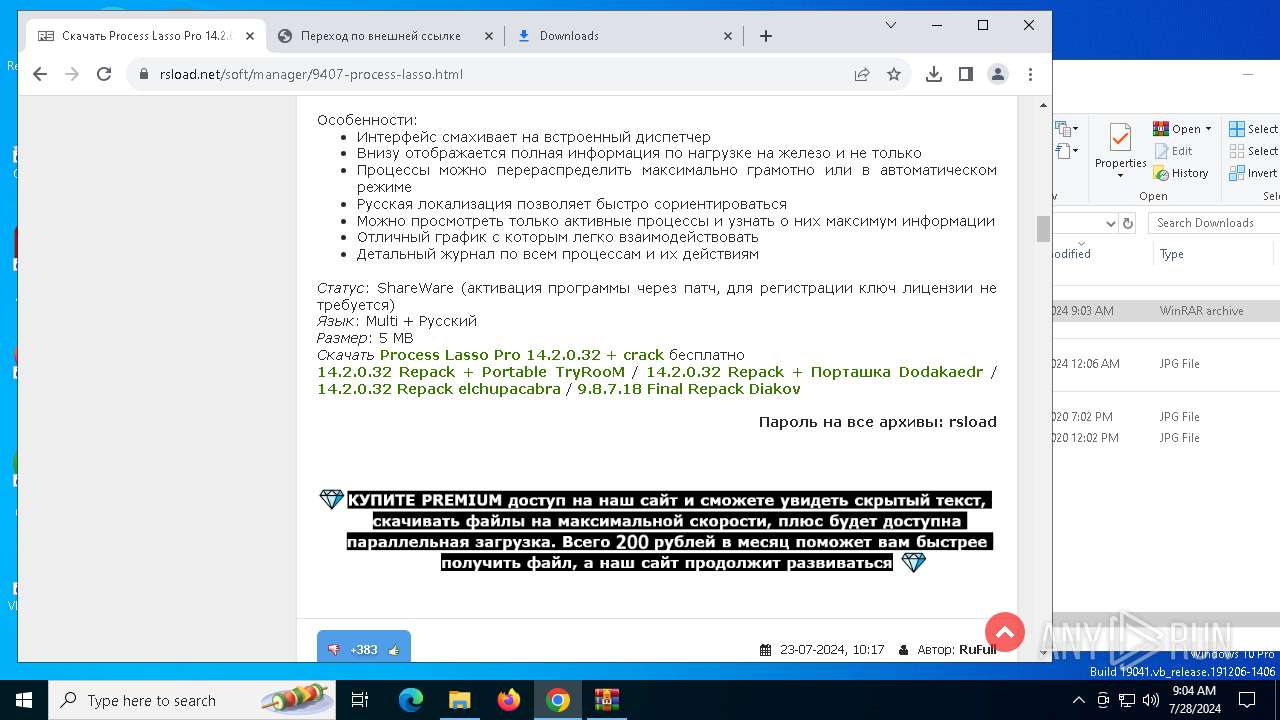1280x720 pixels.
Task: Refresh the Explorer Downloads folder
Action: (x=1128, y=223)
